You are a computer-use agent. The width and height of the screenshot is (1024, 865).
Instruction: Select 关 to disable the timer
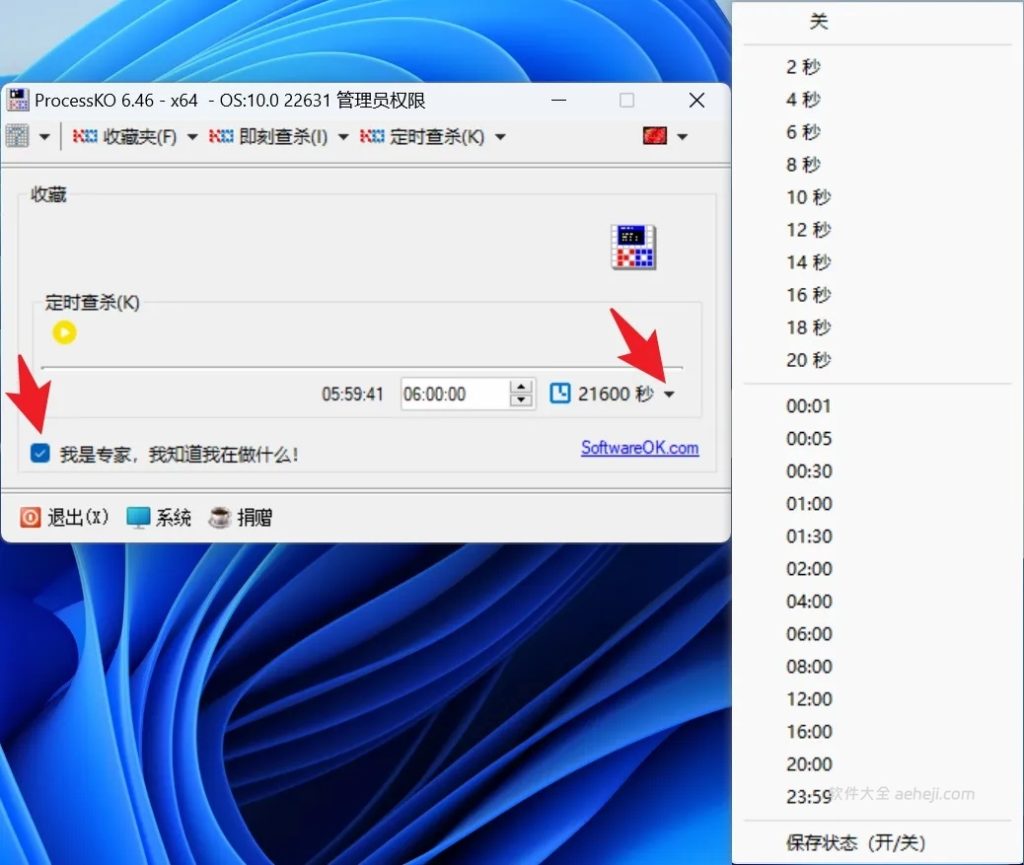click(x=819, y=21)
